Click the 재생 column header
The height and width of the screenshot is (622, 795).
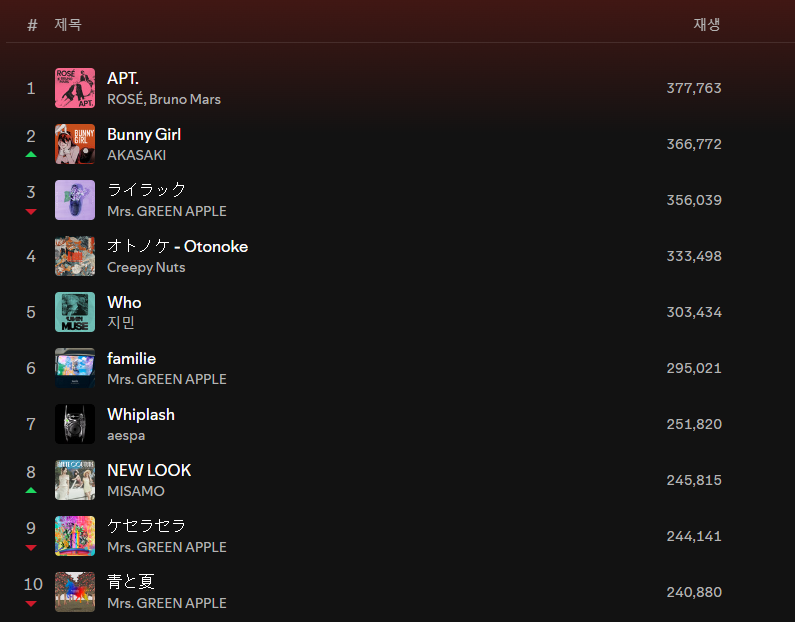706,24
